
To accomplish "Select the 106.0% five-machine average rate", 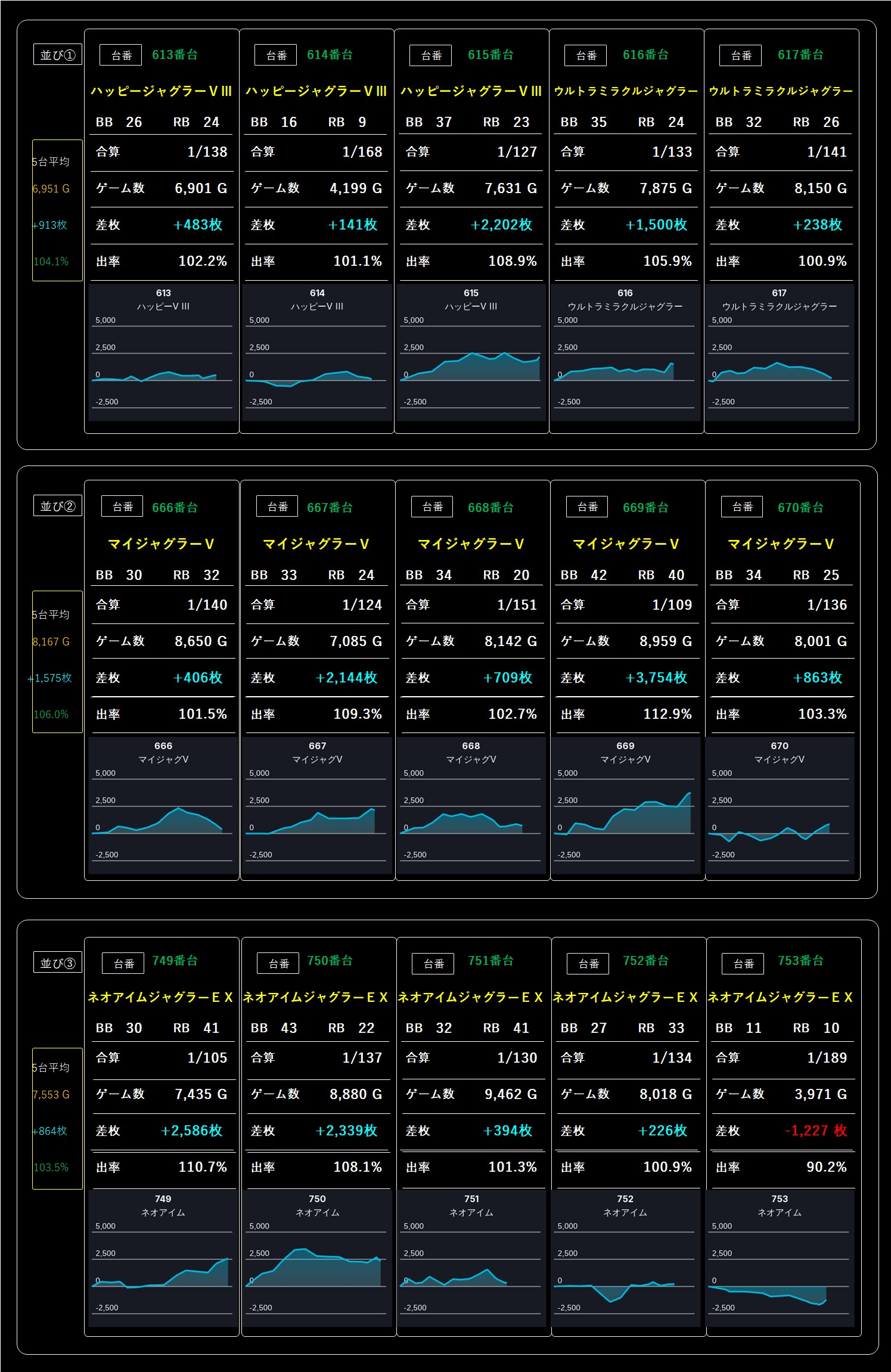I will [x=51, y=715].
